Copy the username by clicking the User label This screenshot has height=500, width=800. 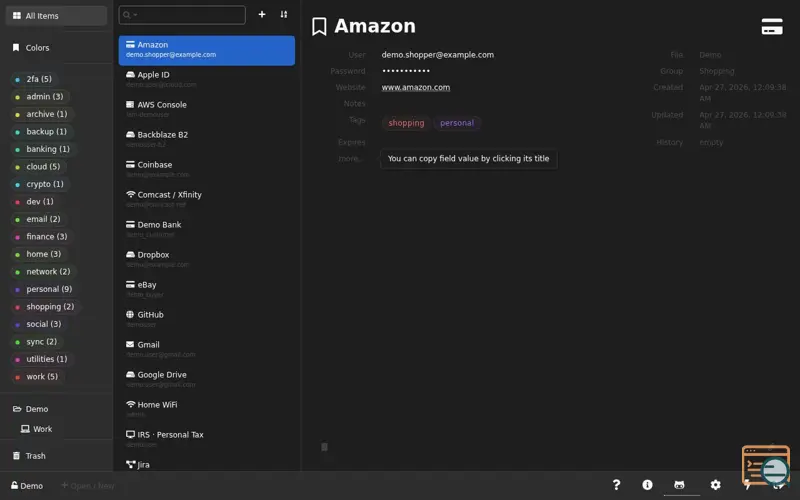[x=357, y=55]
